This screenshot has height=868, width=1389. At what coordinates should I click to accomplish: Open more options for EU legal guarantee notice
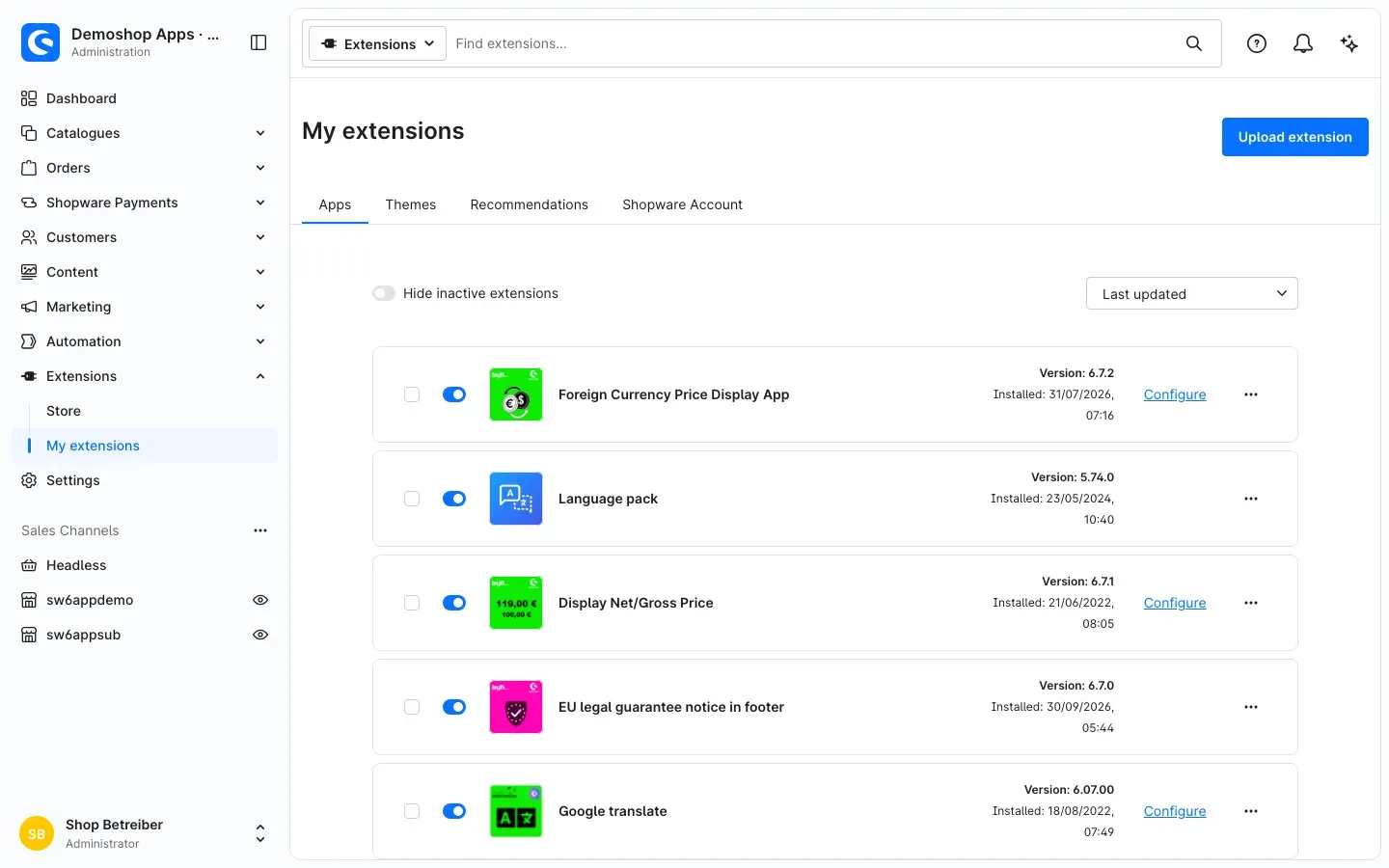[x=1251, y=707]
